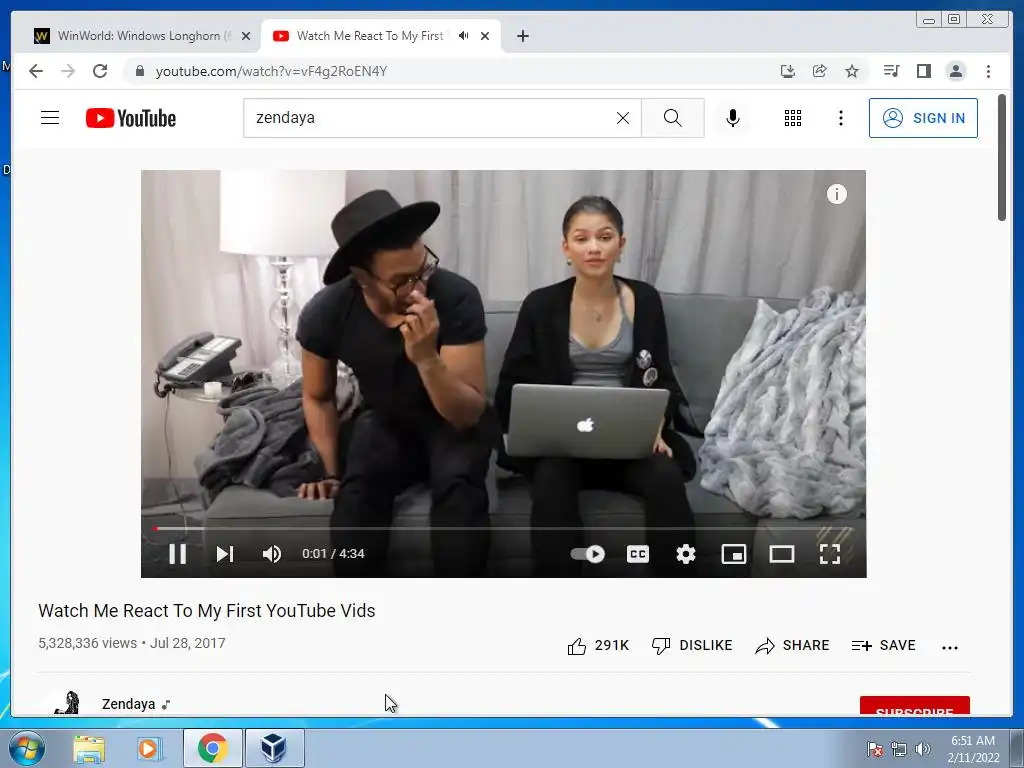This screenshot has height=768, width=1024.
Task: Search with your voice microphone
Action: tap(733, 118)
